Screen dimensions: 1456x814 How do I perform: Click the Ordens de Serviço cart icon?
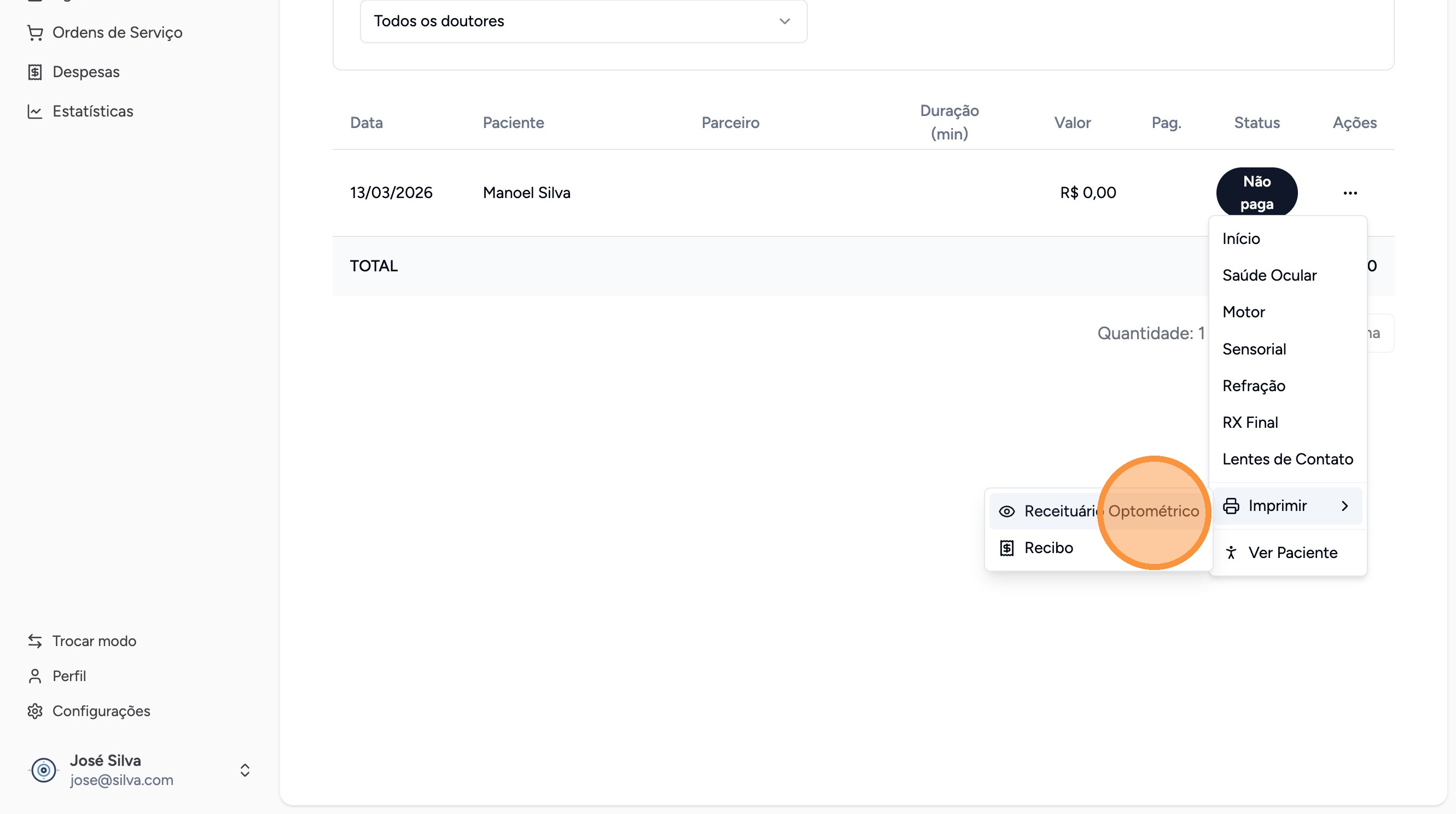click(x=35, y=33)
